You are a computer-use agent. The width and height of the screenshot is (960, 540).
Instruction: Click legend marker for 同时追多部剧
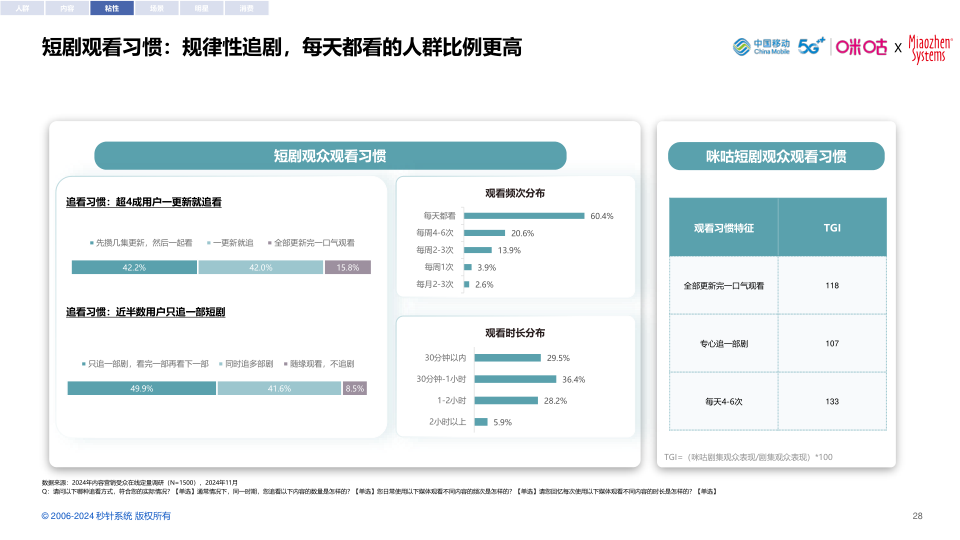(220, 364)
